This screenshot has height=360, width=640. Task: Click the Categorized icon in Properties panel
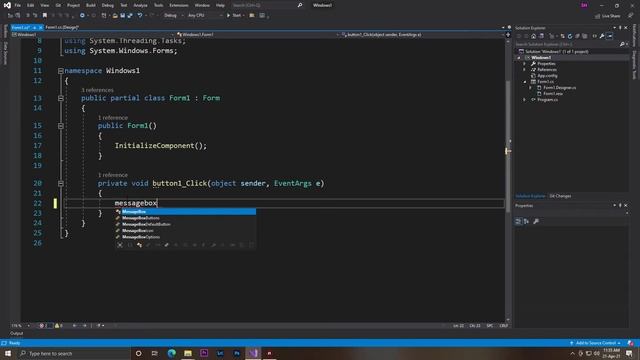coord(518,221)
